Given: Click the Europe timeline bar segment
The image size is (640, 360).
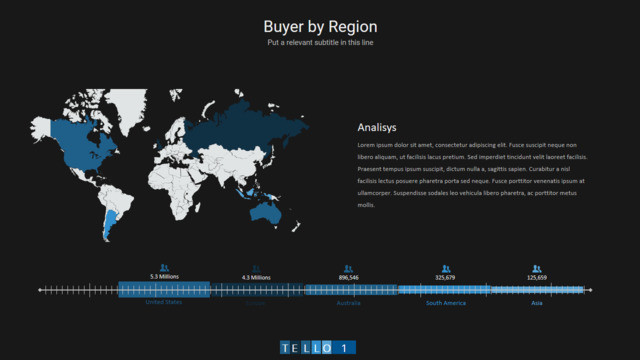Looking at the screenshot, I should tap(257, 289).
